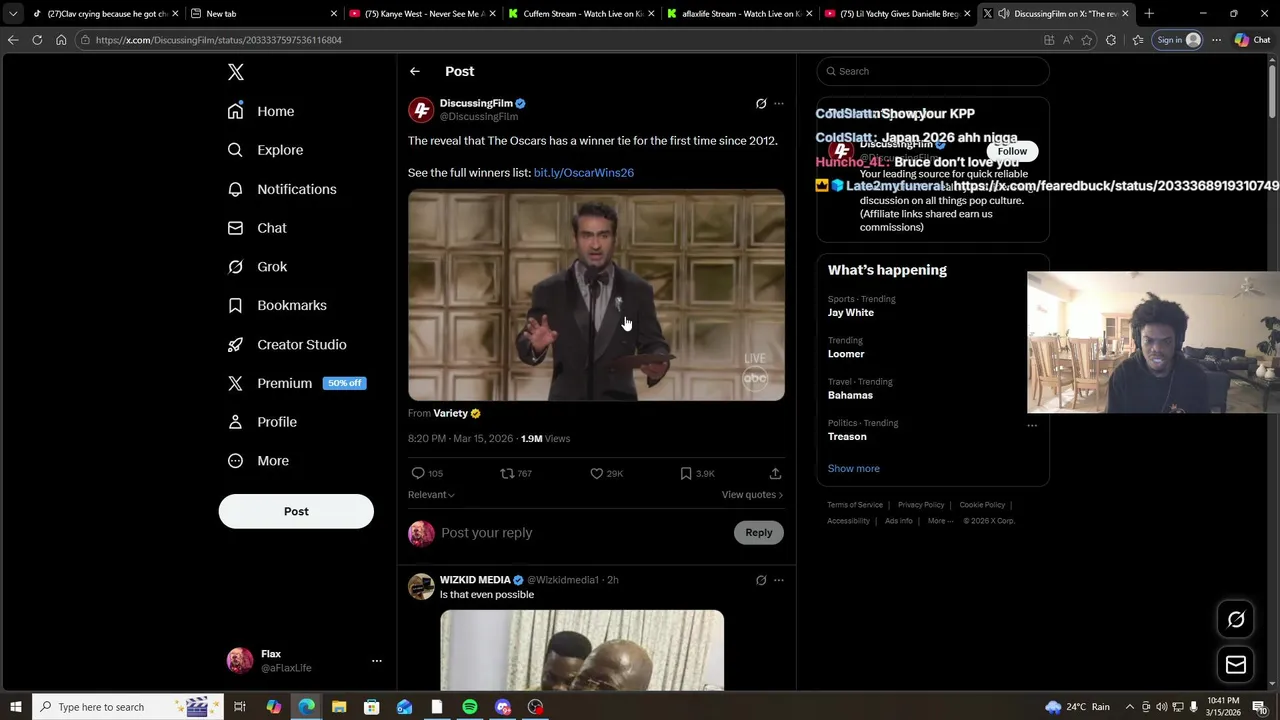Reply icon showing 105 replies
Screen dimensions: 1280x720
coord(427,473)
